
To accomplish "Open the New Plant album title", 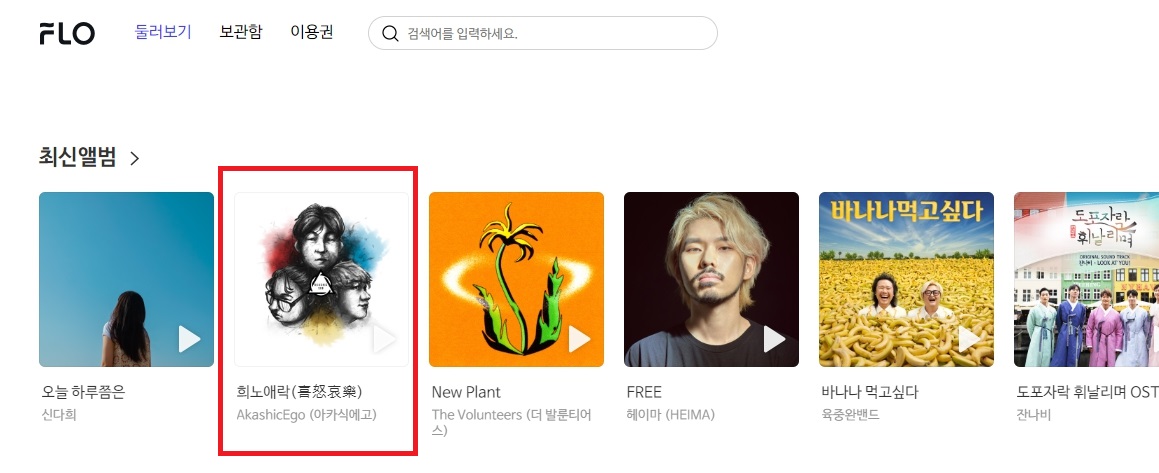I will tap(466, 392).
